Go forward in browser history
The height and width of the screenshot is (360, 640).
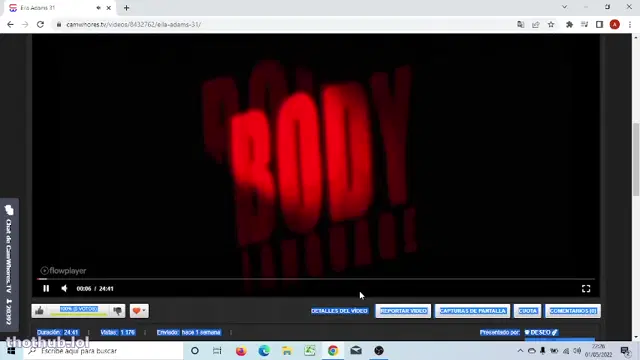(x=25, y=24)
